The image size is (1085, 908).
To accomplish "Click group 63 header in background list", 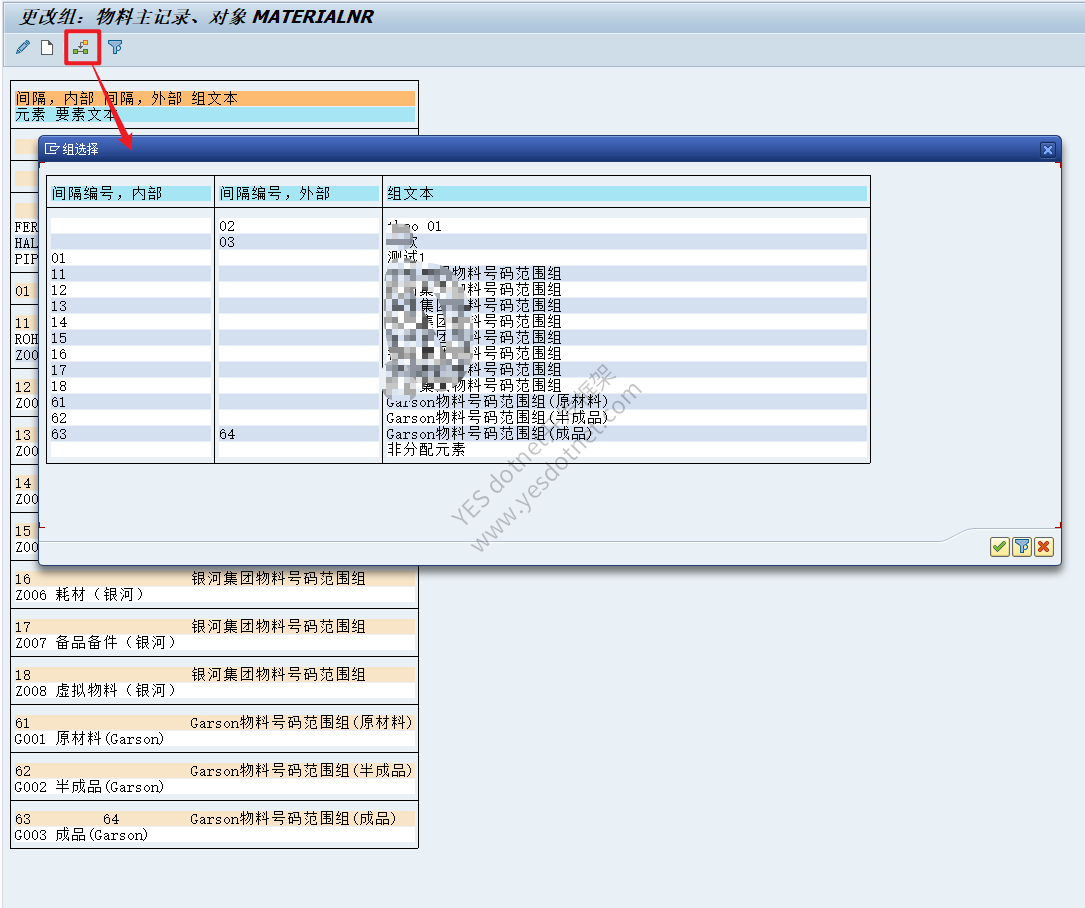I will [x=215, y=819].
